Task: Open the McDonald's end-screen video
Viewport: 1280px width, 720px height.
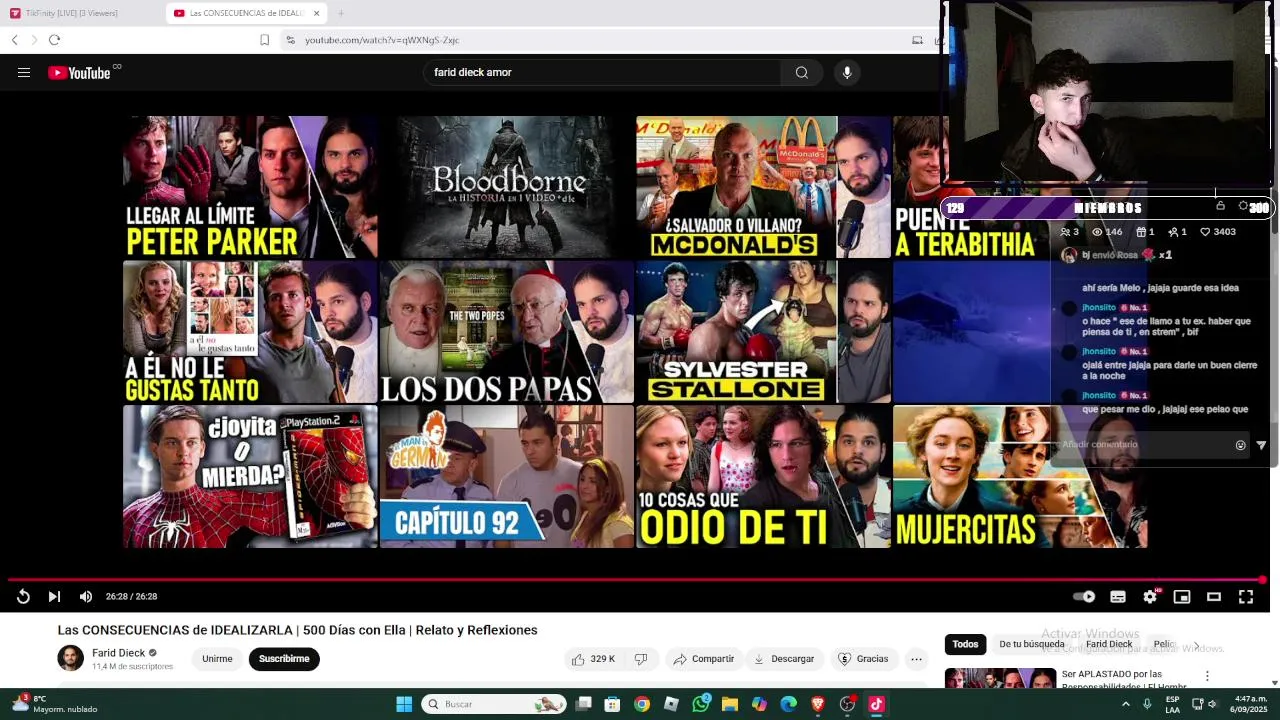Action: point(763,187)
